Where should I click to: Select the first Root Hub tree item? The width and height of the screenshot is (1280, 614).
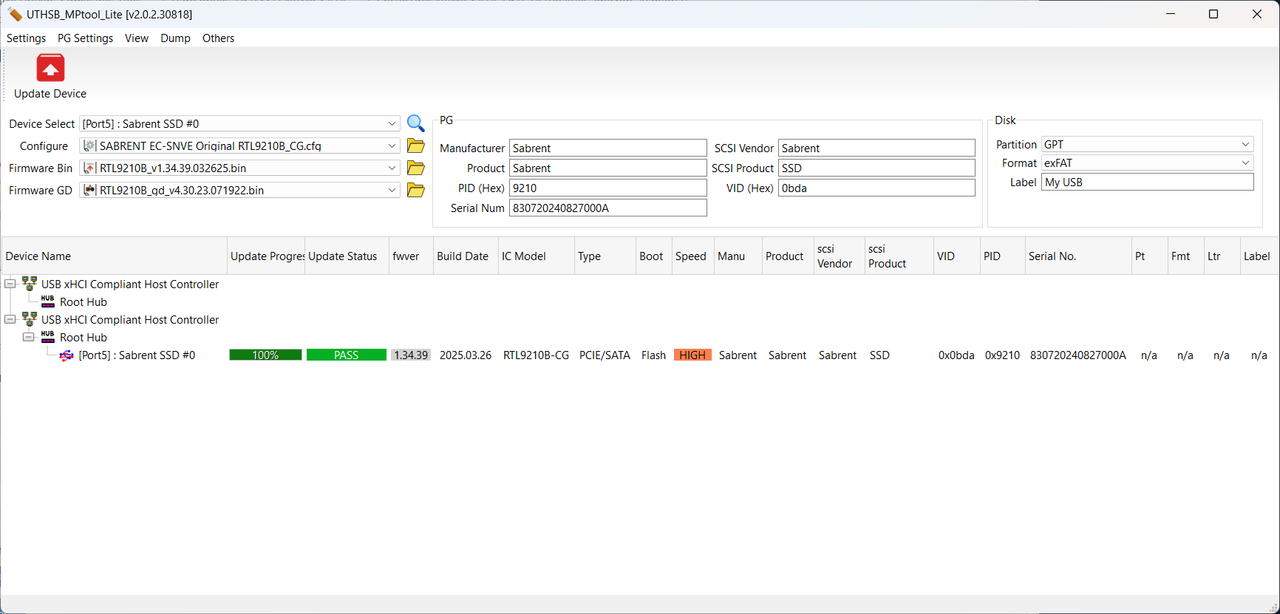[83, 302]
